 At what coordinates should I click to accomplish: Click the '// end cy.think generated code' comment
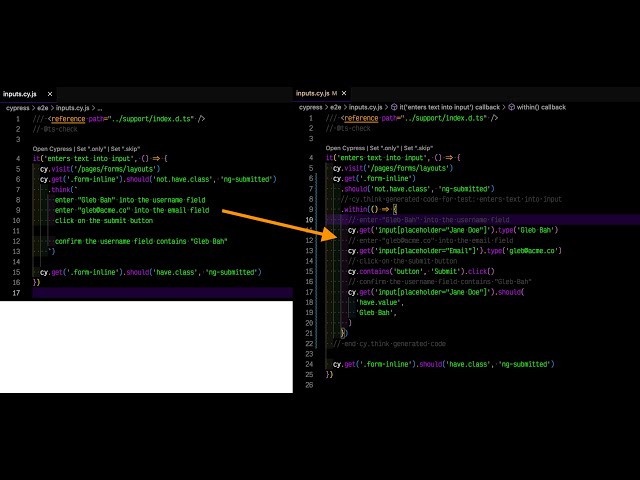(x=389, y=344)
